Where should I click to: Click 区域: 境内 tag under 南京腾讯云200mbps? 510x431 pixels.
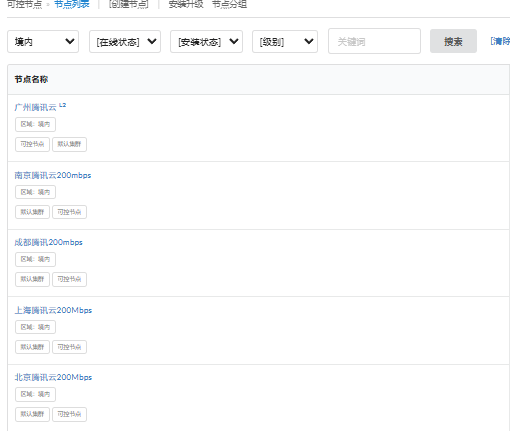click(x=35, y=192)
